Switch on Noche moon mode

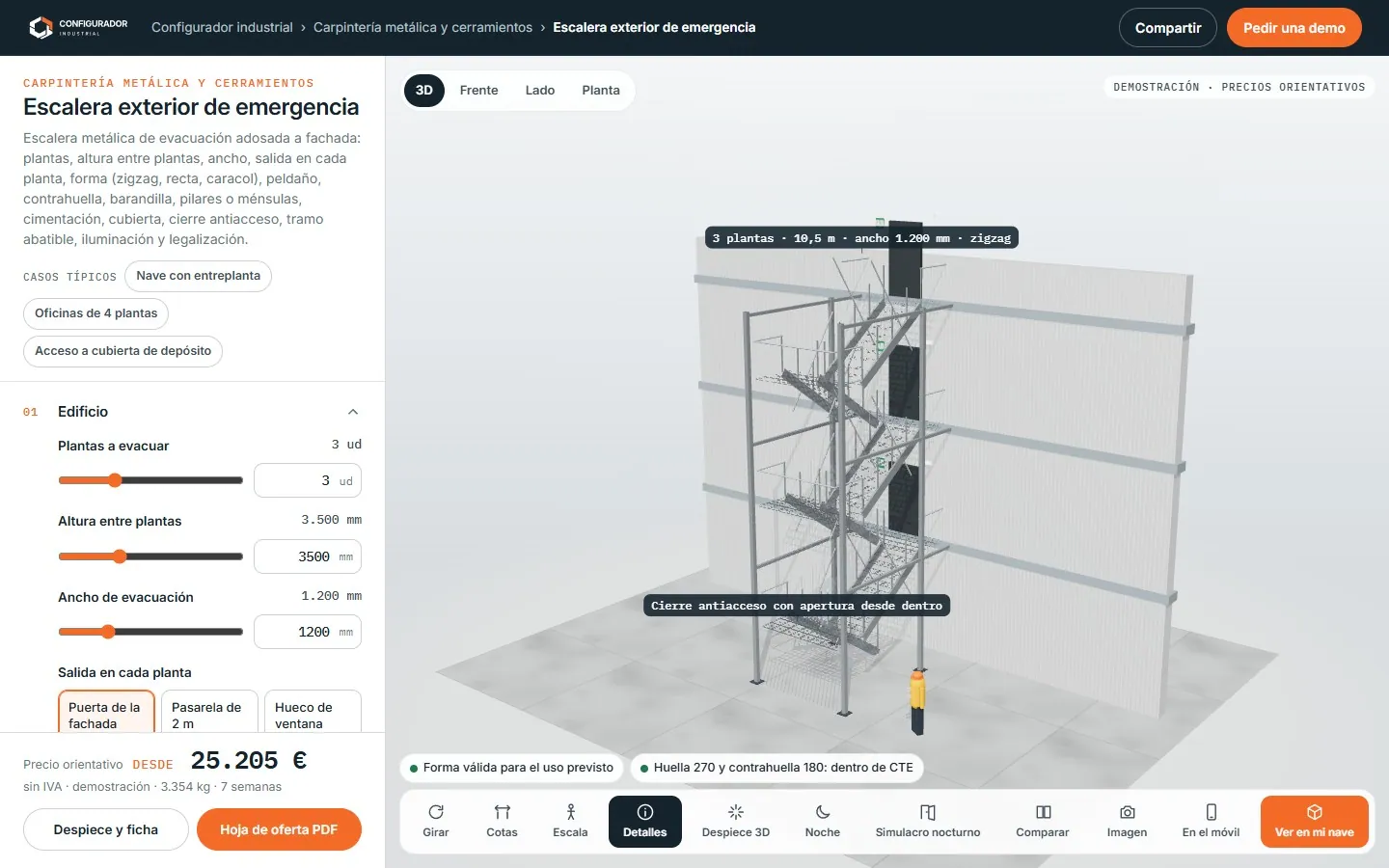point(823,822)
